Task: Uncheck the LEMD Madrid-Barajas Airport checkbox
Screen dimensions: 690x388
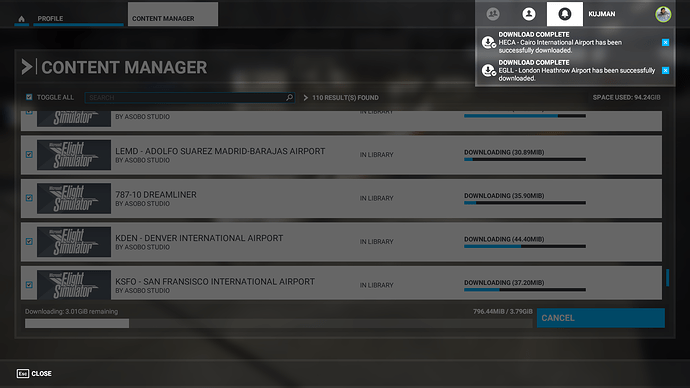Action: tap(29, 154)
